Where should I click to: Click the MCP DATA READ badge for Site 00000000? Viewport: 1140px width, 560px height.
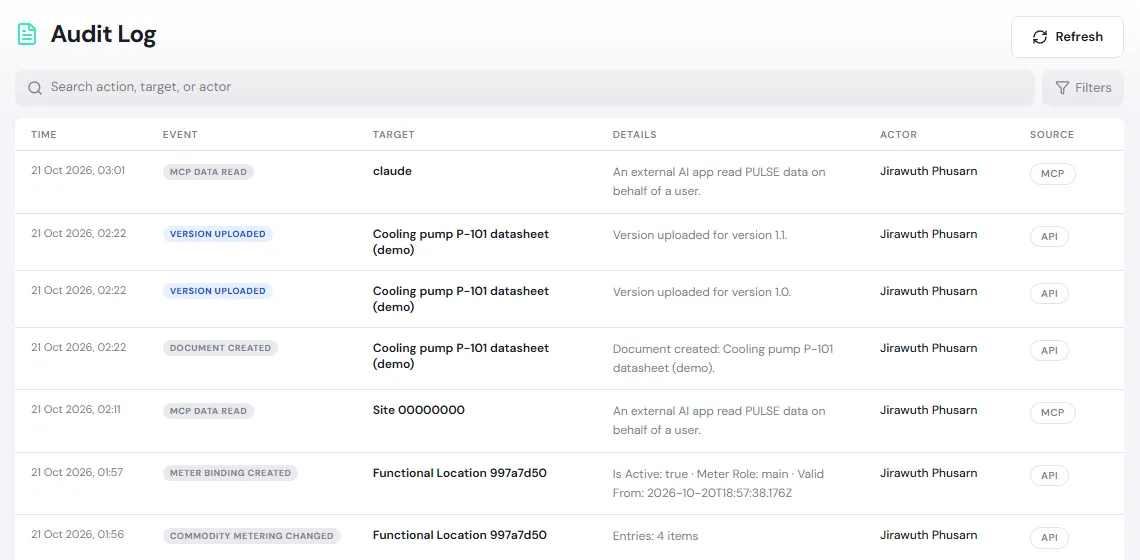[208, 411]
